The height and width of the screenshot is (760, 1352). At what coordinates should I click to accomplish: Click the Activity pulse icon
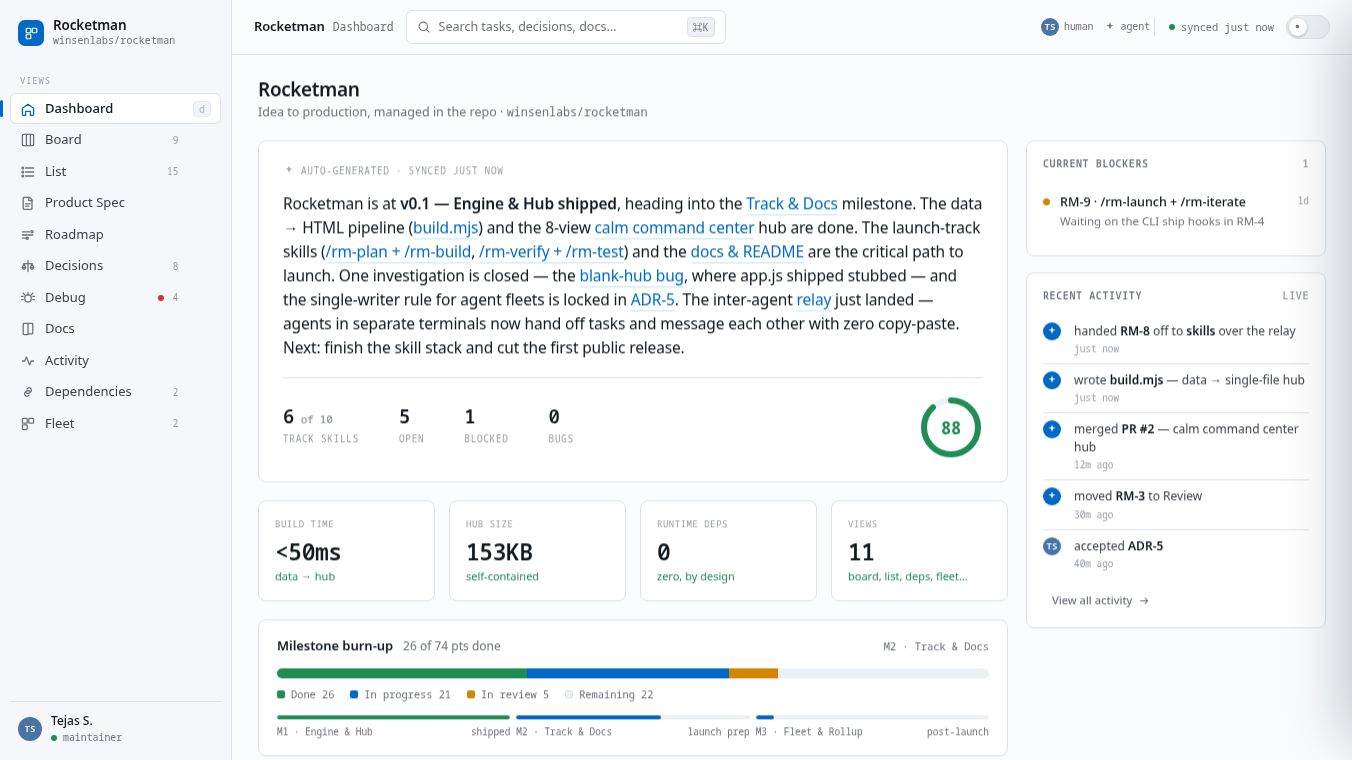(28, 361)
